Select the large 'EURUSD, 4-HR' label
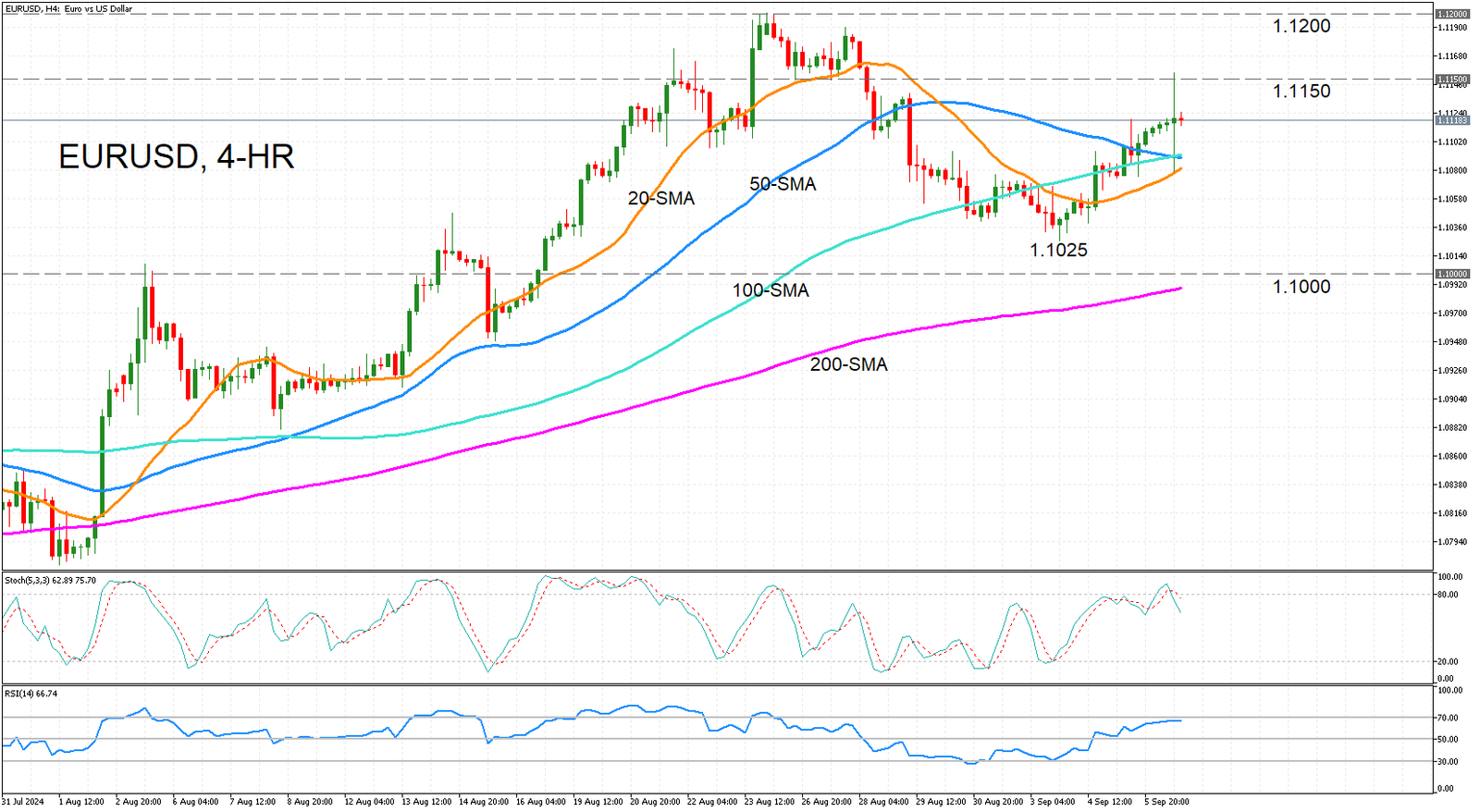 (x=177, y=156)
